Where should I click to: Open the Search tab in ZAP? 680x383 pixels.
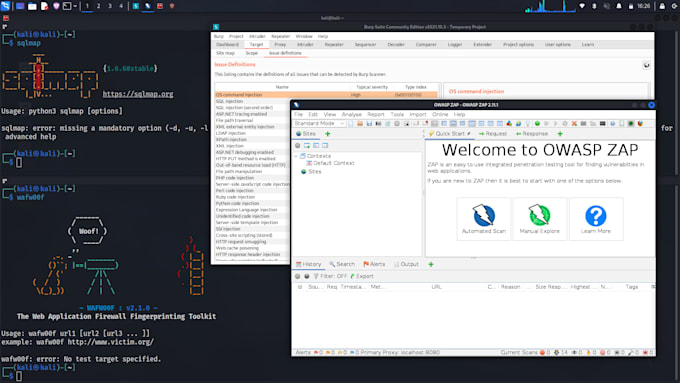[x=342, y=264]
